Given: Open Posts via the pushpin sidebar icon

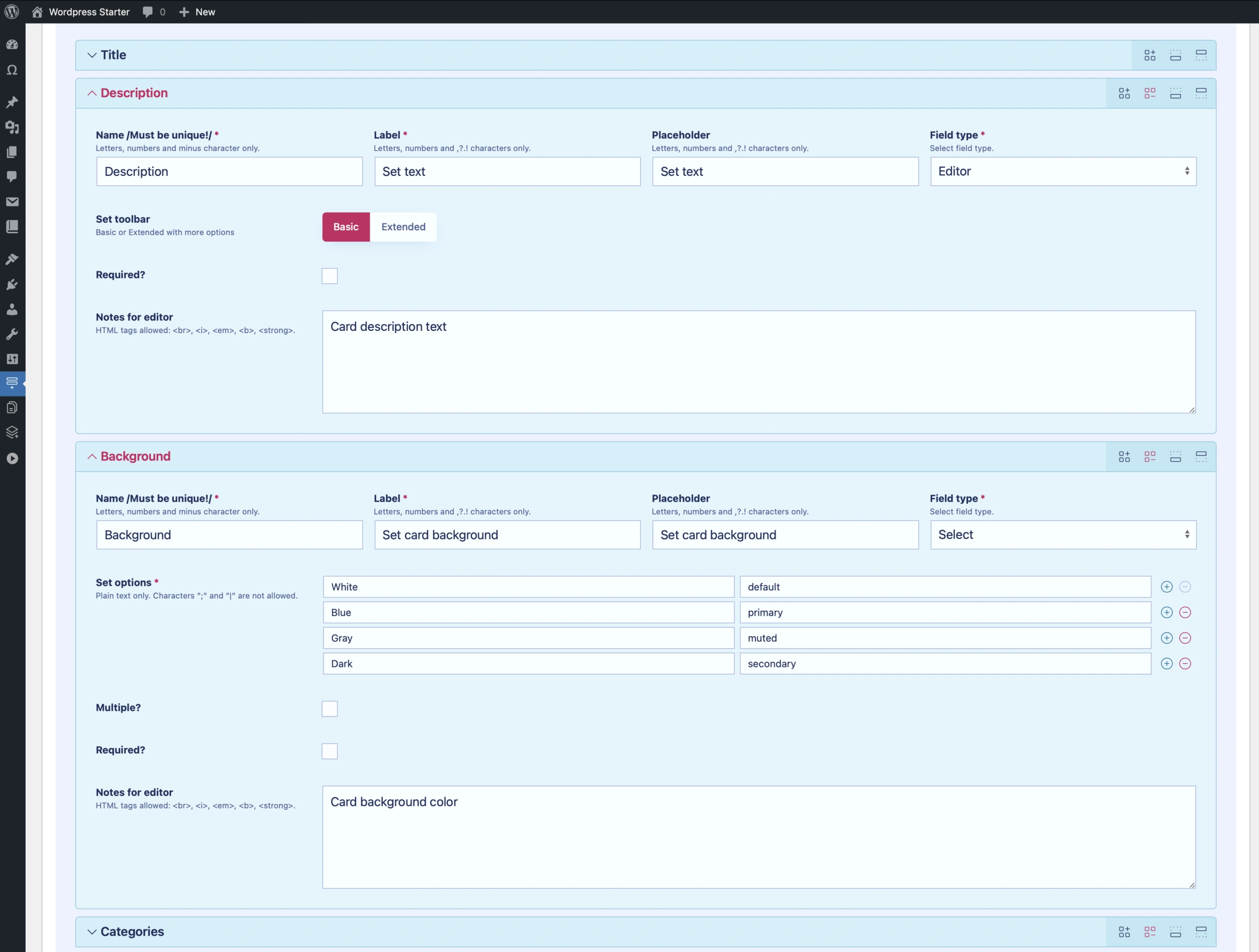Looking at the screenshot, I should tap(12, 102).
